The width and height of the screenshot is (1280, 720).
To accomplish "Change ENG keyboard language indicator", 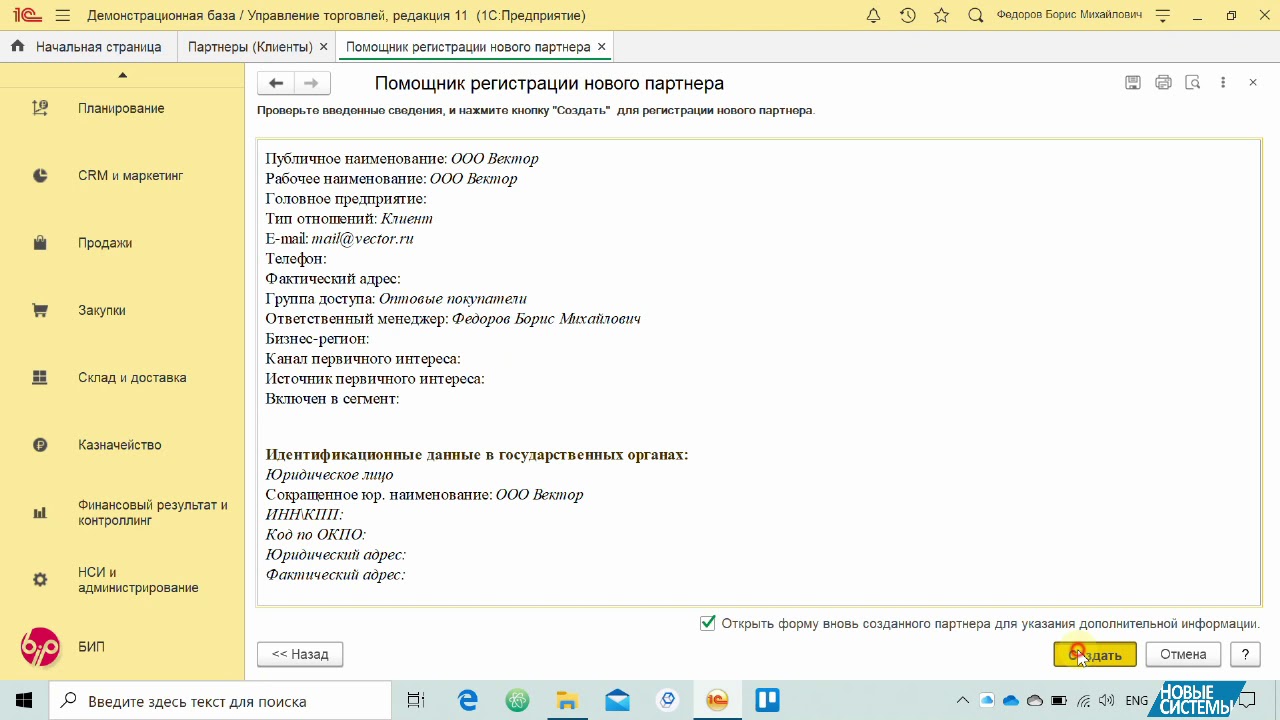I will (x=1137, y=701).
